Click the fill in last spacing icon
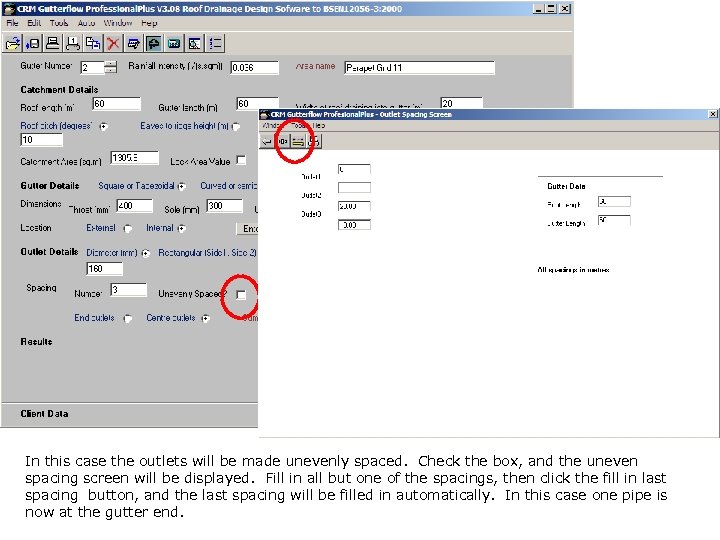Image resolution: width=720 pixels, height=540 pixels. click(x=298, y=141)
